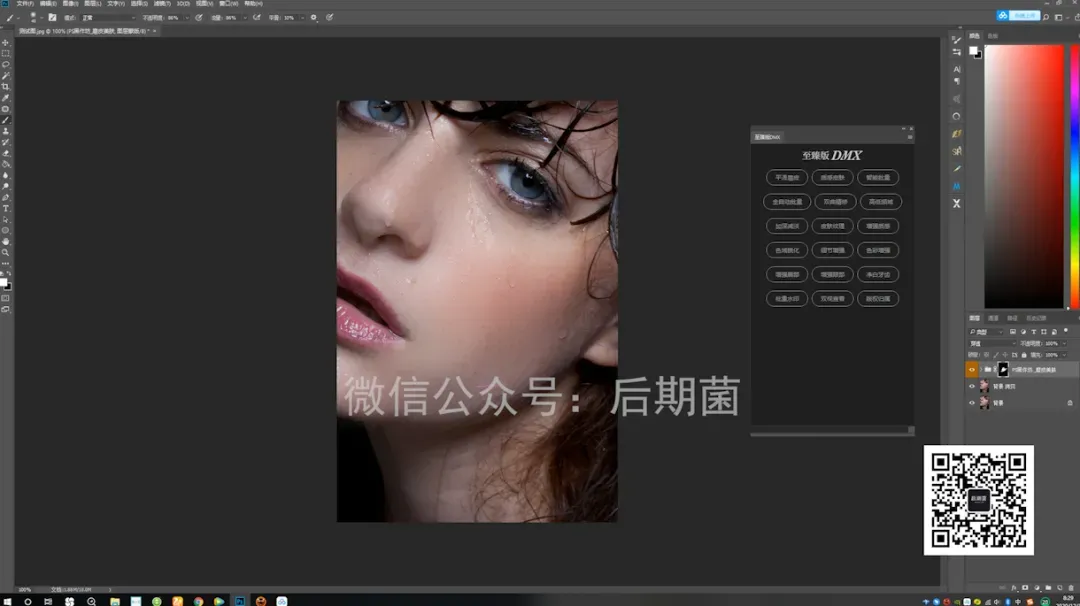Click the X plugin icon in the collapsed panel strip
Image resolution: width=1080 pixels, height=606 pixels.
click(x=956, y=204)
